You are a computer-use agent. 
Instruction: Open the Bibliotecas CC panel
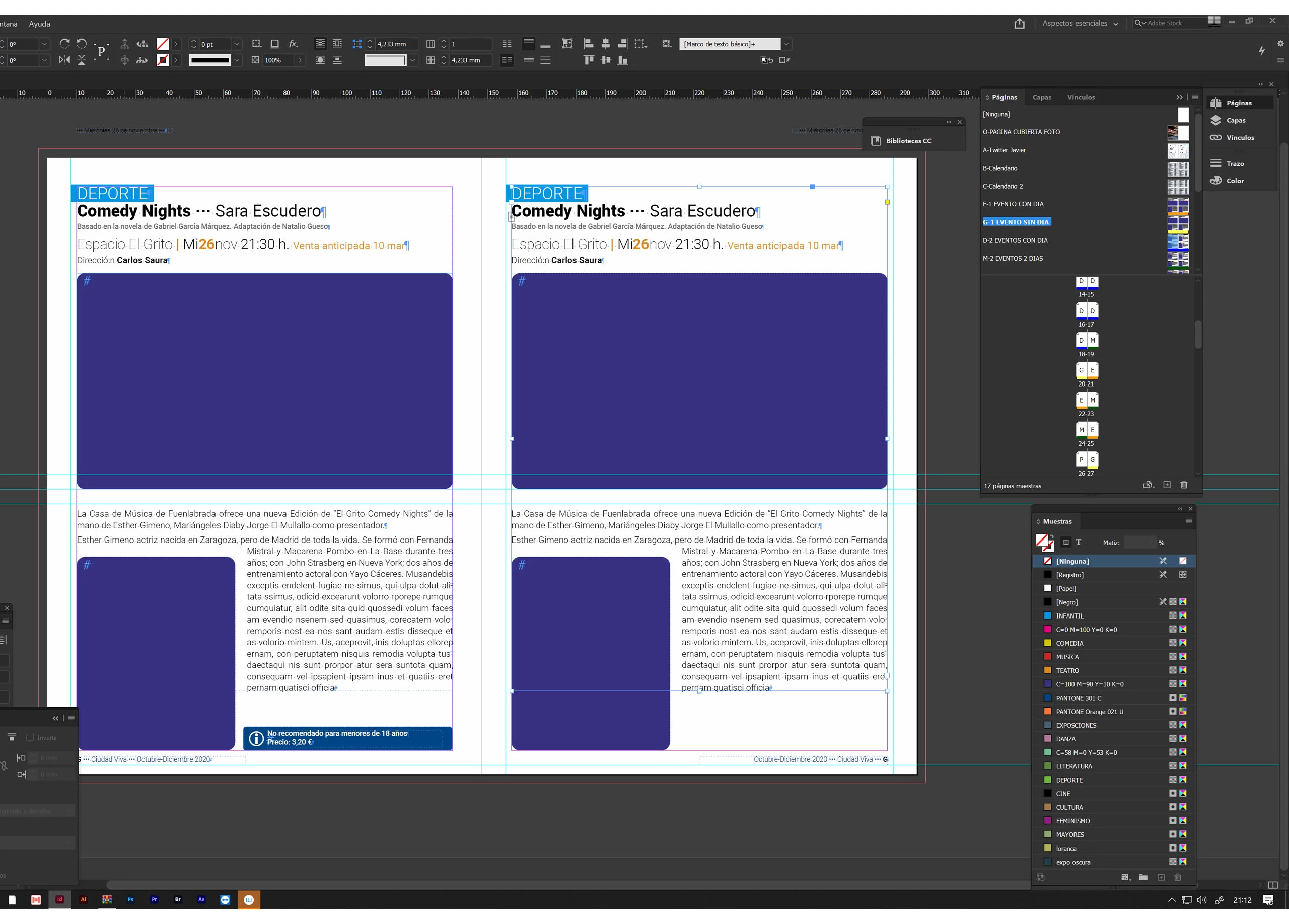tap(908, 141)
